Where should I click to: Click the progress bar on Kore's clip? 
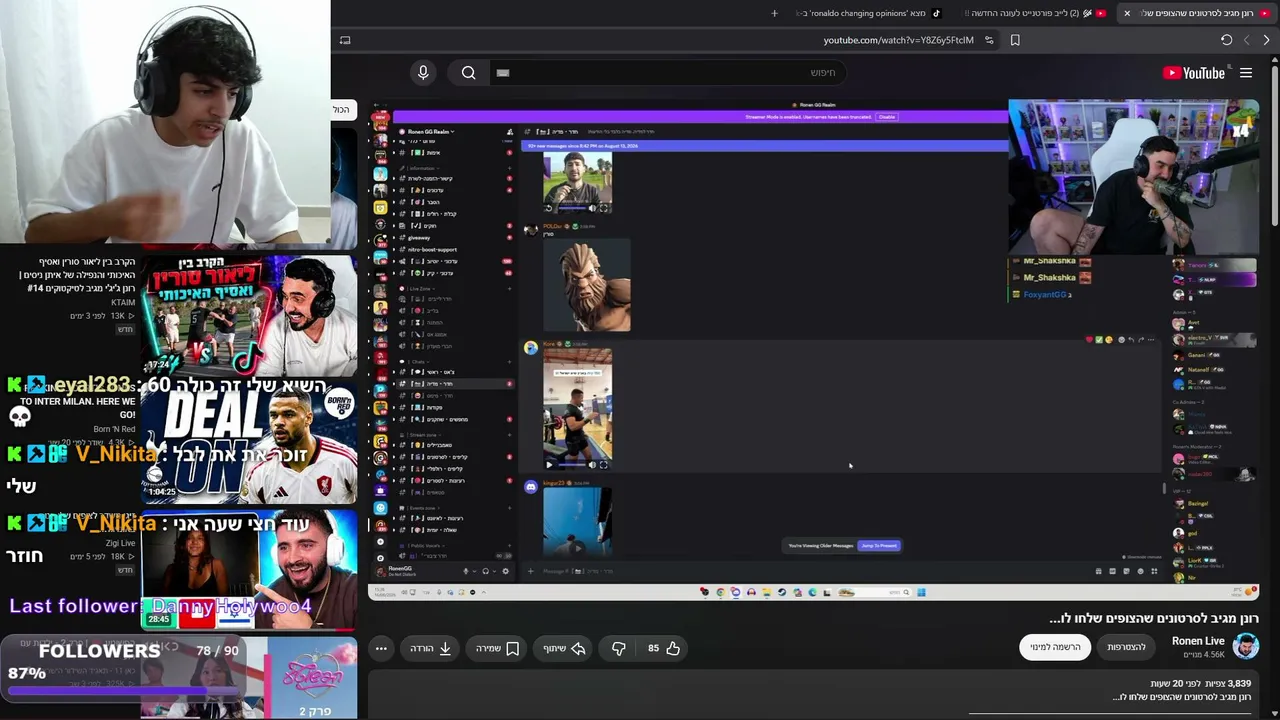(x=571, y=464)
